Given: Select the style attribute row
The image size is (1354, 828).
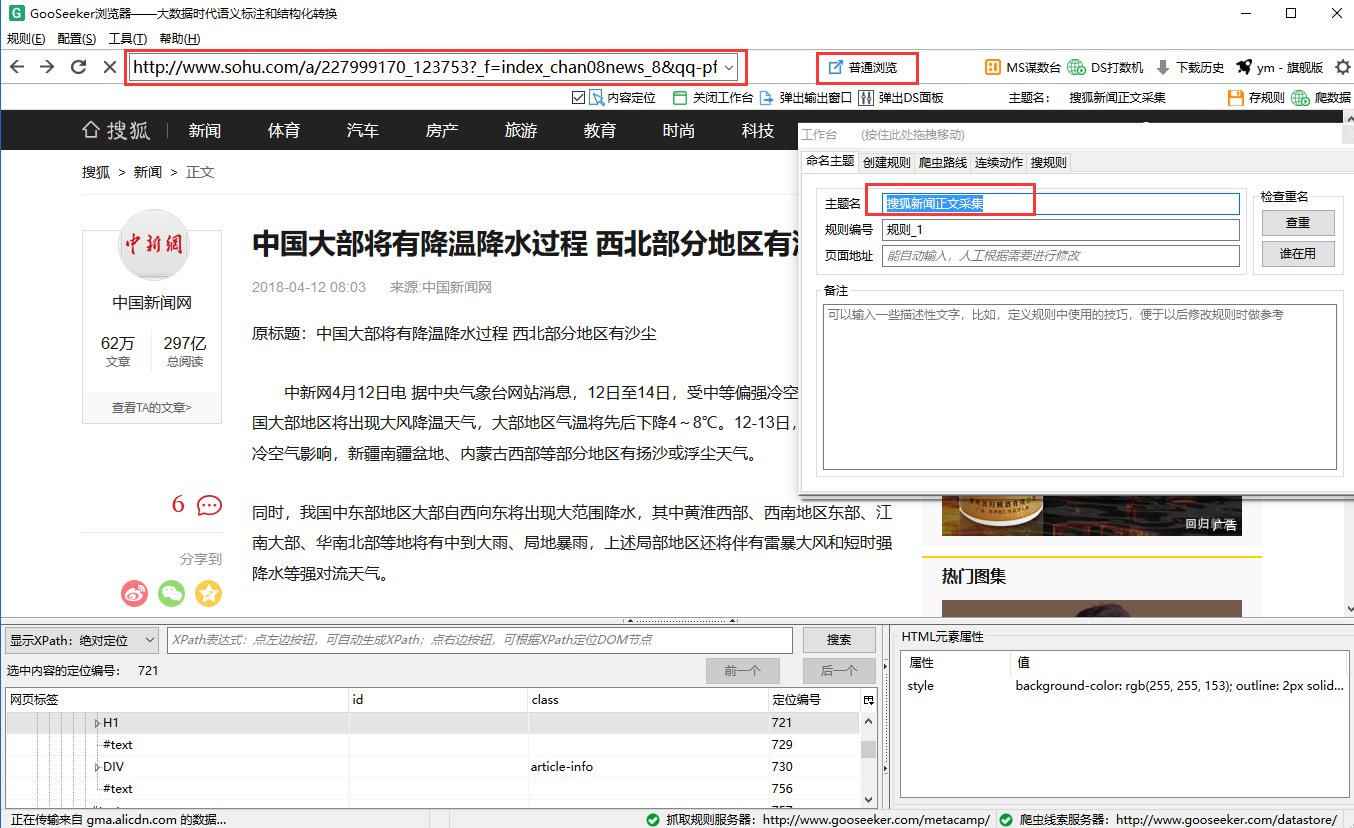Looking at the screenshot, I should pos(1125,686).
